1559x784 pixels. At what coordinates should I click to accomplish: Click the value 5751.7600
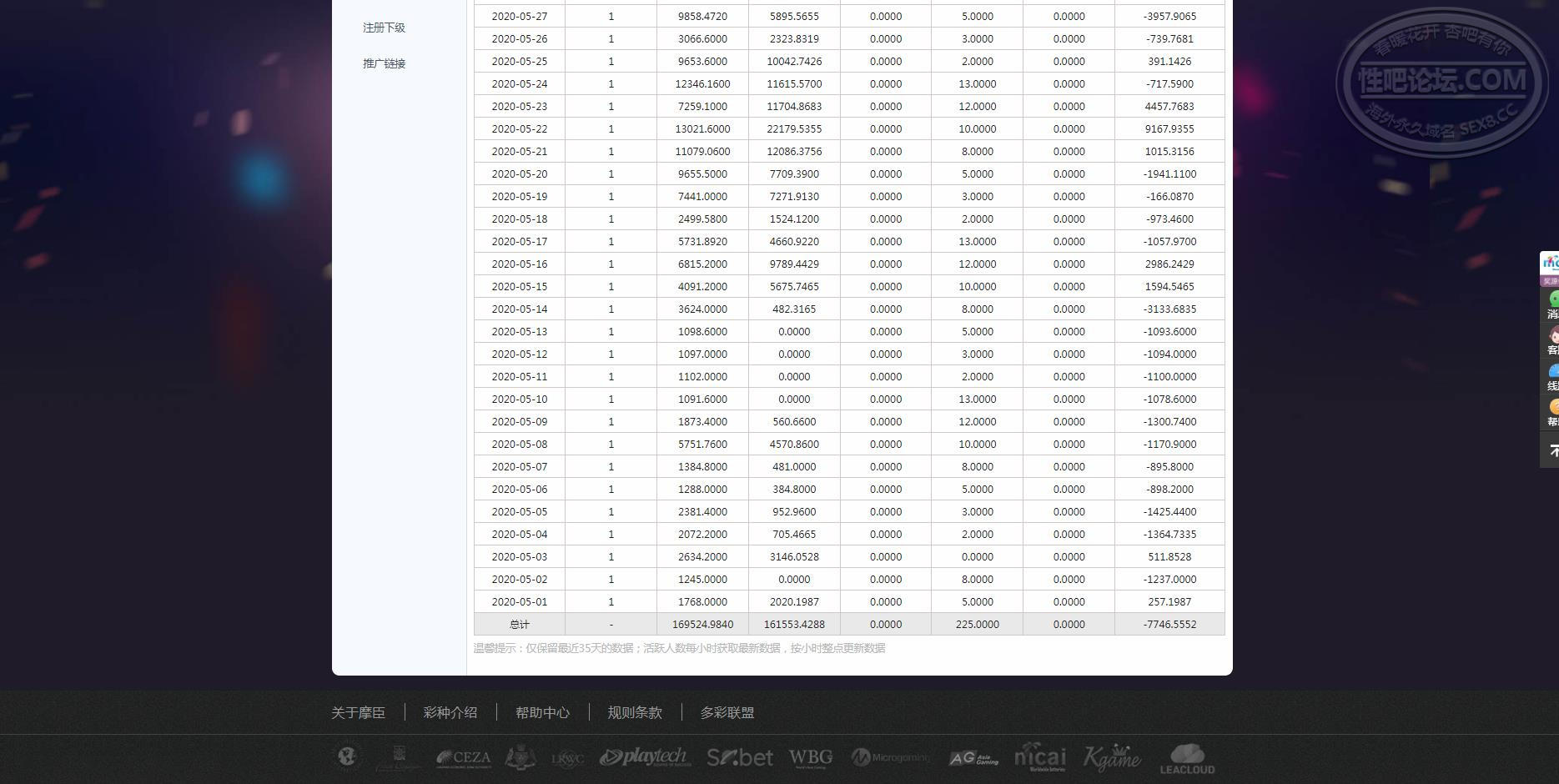click(x=703, y=444)
